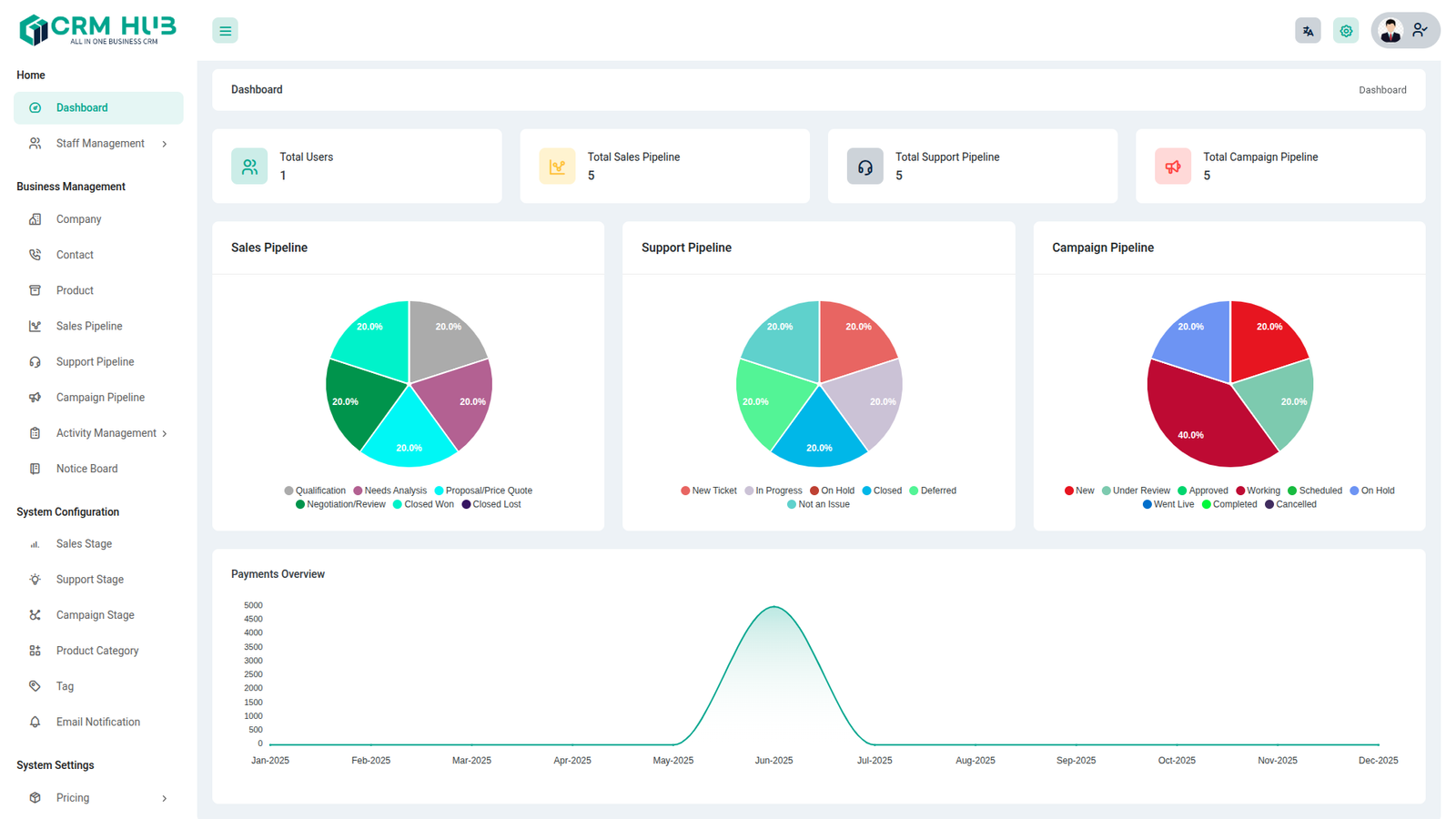1456x819 pixels.
Task: Click the CRM Hub logo
Action: click(97, 29)
